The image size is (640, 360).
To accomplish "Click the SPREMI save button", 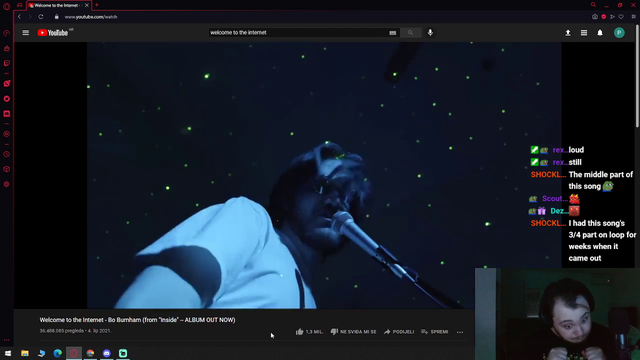I will point(435,332).
